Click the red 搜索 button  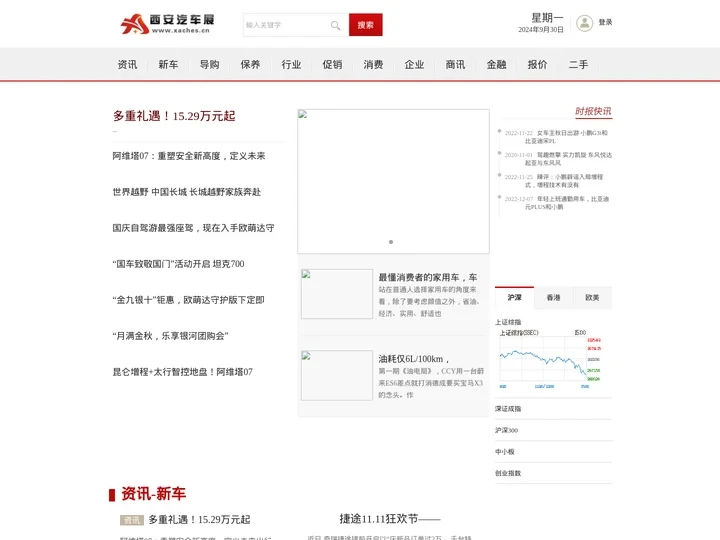point(366,25)
